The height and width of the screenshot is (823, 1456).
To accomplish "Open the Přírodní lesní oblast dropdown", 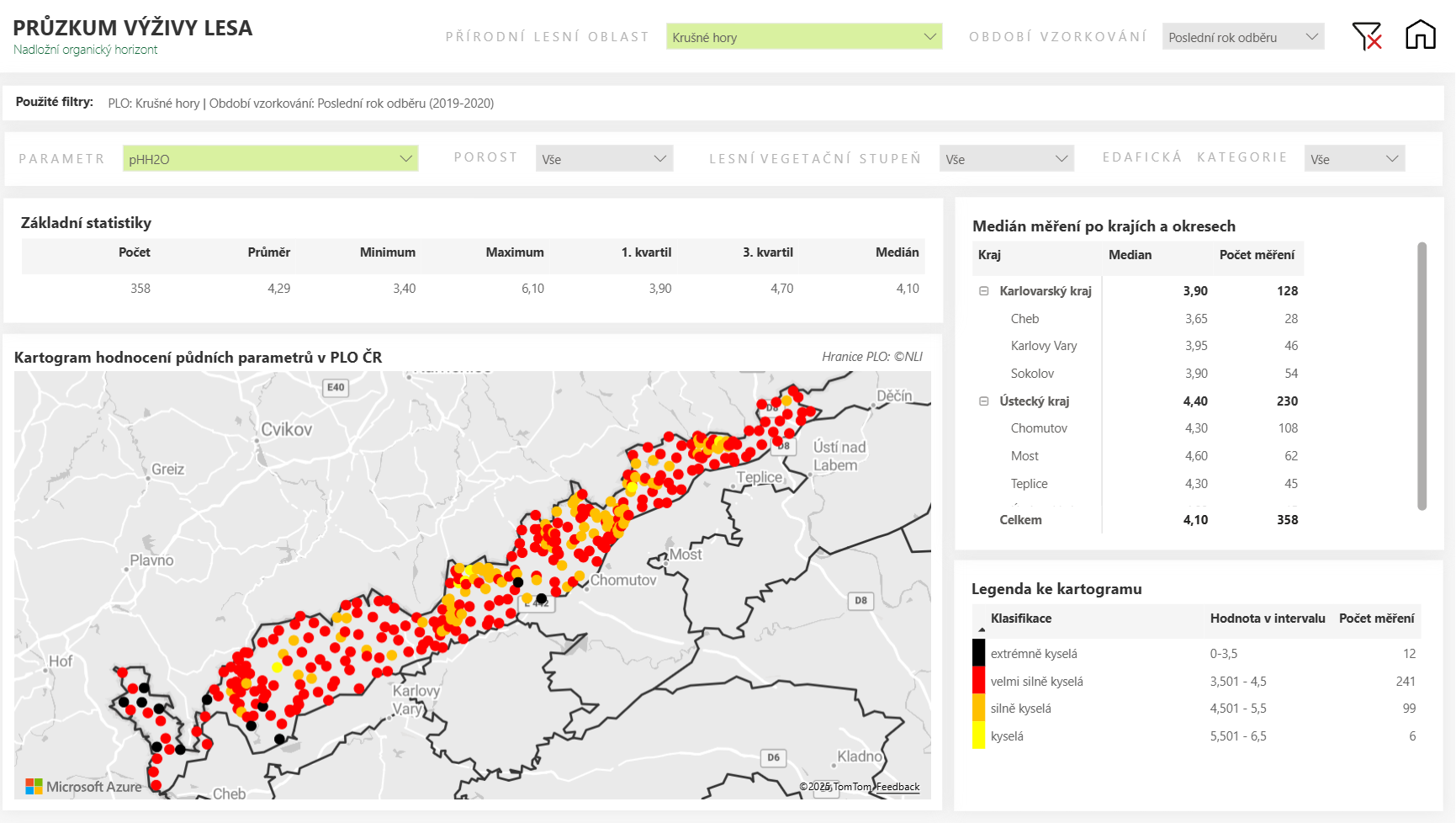I will [x=804, y=37].
